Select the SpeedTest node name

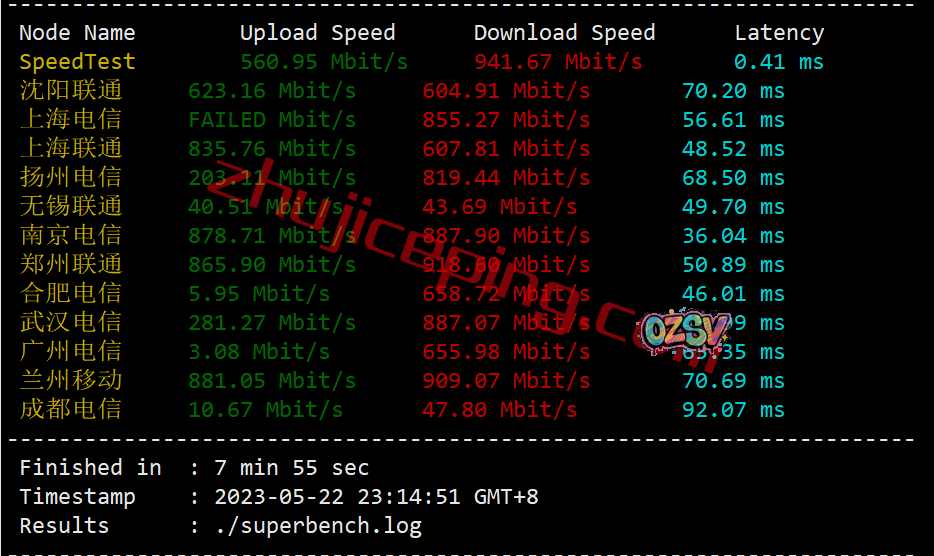coord(77,62)
